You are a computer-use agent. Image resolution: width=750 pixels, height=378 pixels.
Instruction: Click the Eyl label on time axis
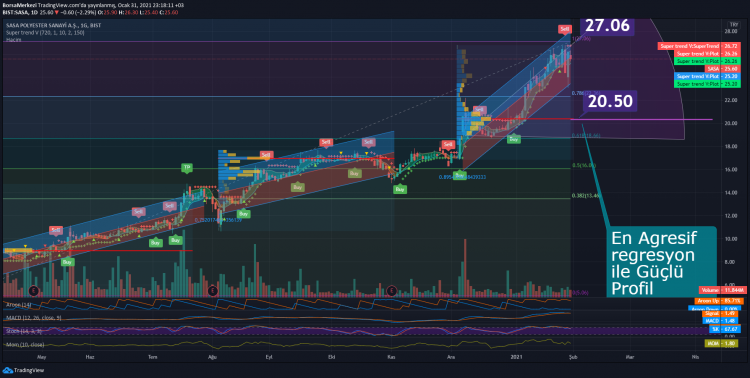[x=268, y=357]
